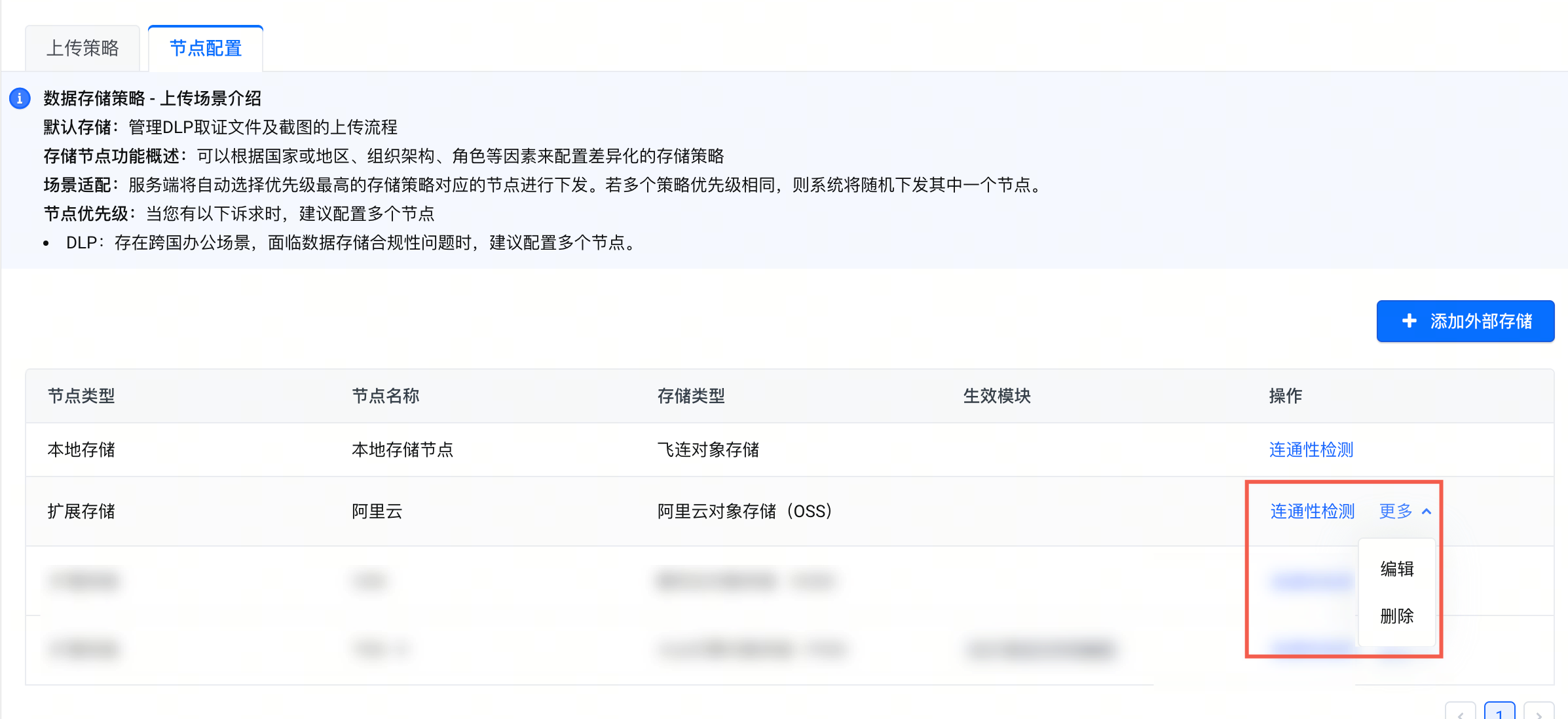The height and width of the screenshot is (719, 1568).
Task: Select the 飞连对象存储 cell
Action: pos(708,450)
